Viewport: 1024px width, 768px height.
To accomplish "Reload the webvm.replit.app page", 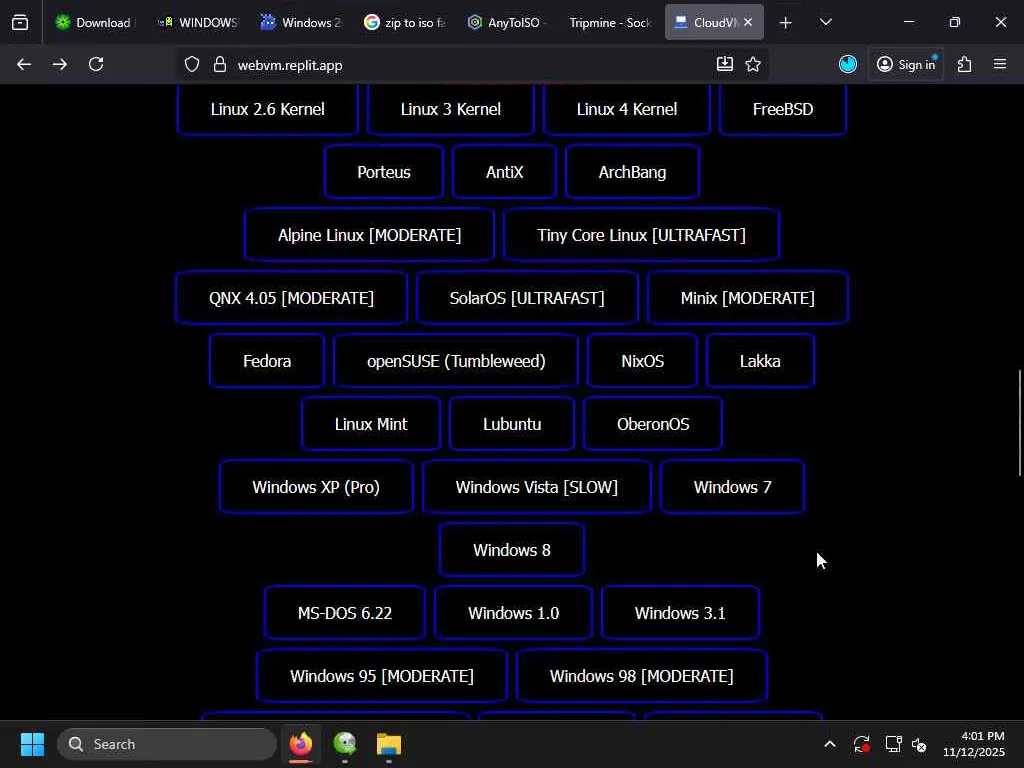I will pyautogui.click(x=96, y=64).
